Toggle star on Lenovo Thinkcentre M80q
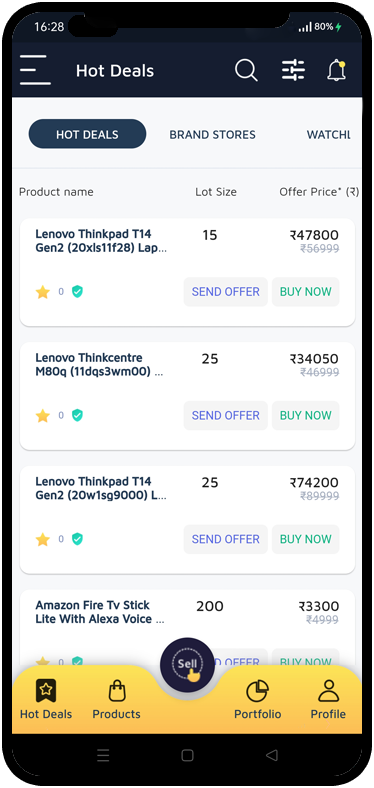The image size is (374, 788). click(43, 416)
